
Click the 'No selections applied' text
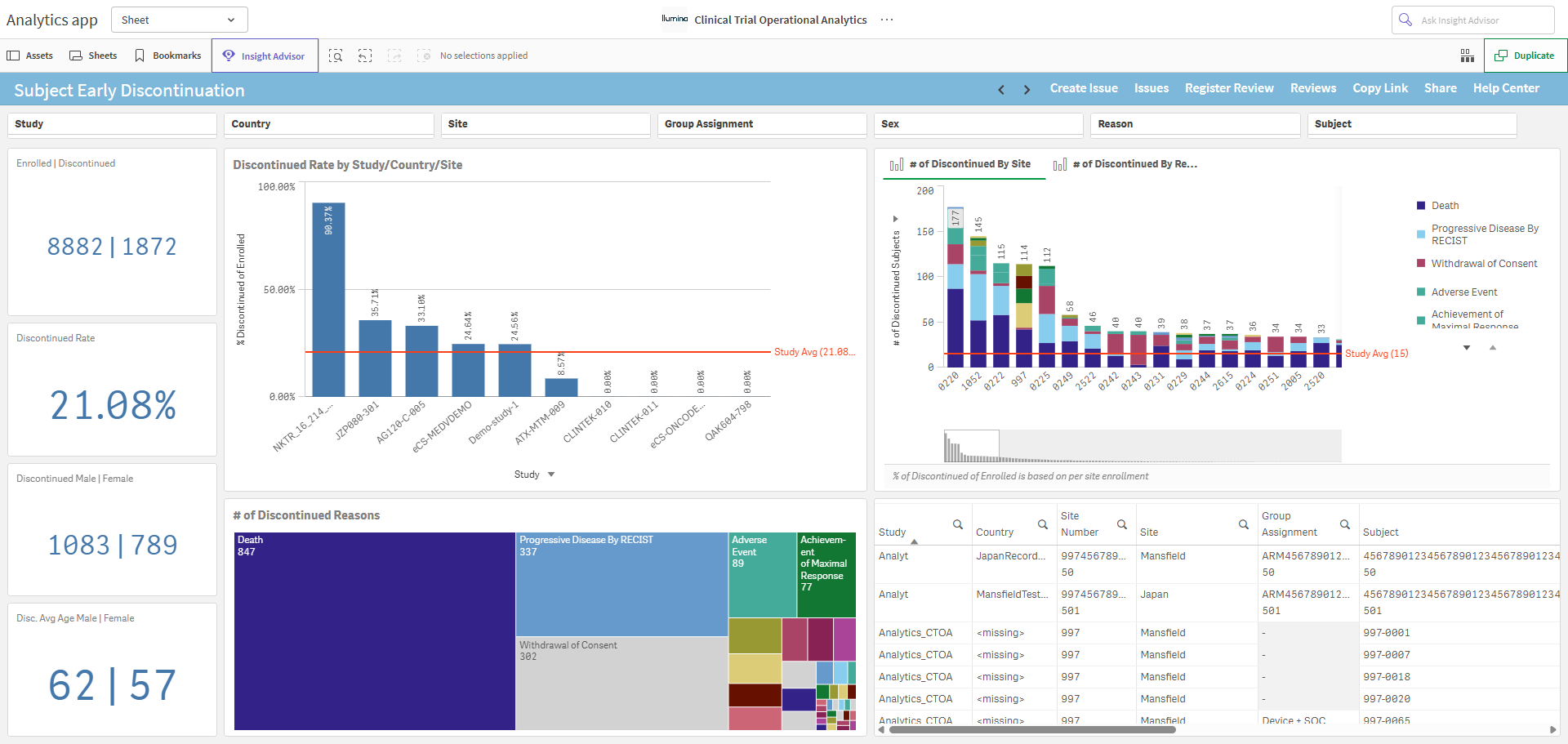pos(483,56)
